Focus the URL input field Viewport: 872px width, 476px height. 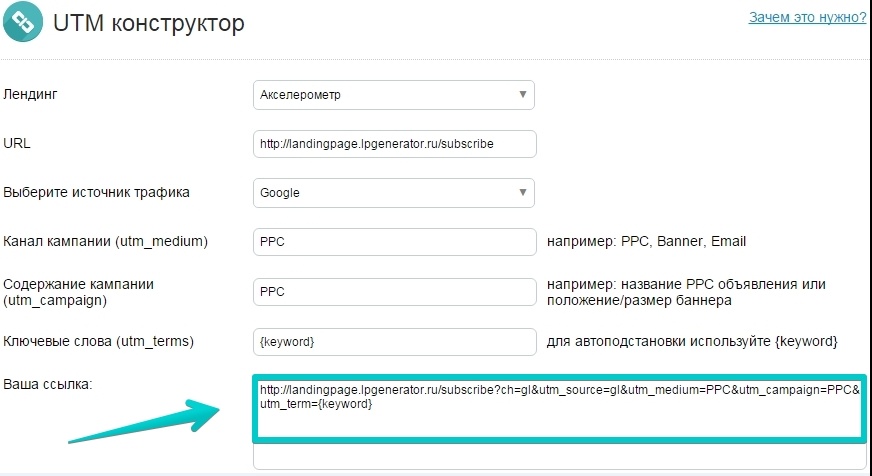pyautogui.click(x=395, y=144)
